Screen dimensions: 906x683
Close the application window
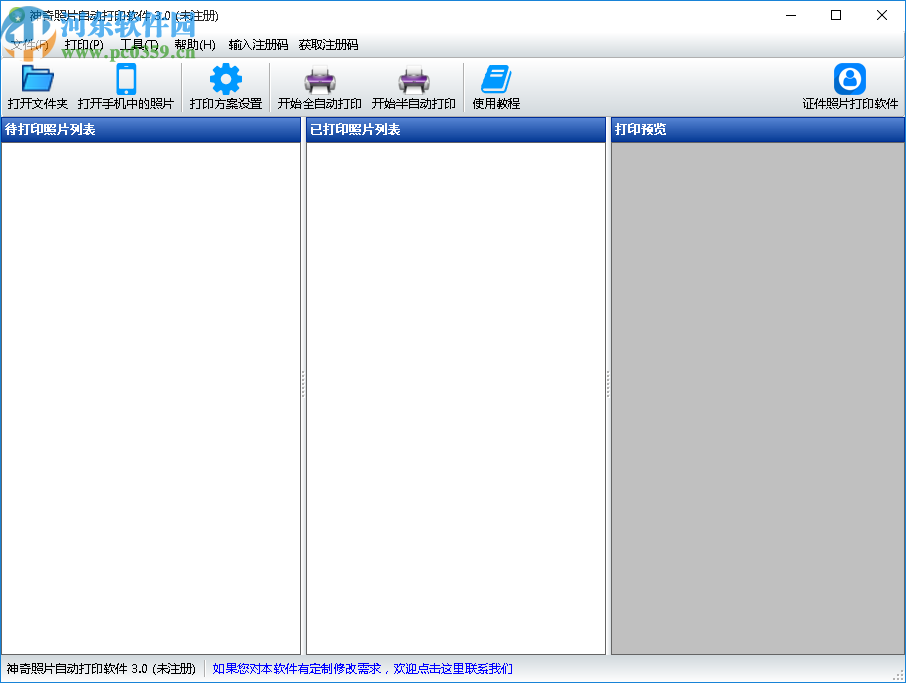pos(882,16)
